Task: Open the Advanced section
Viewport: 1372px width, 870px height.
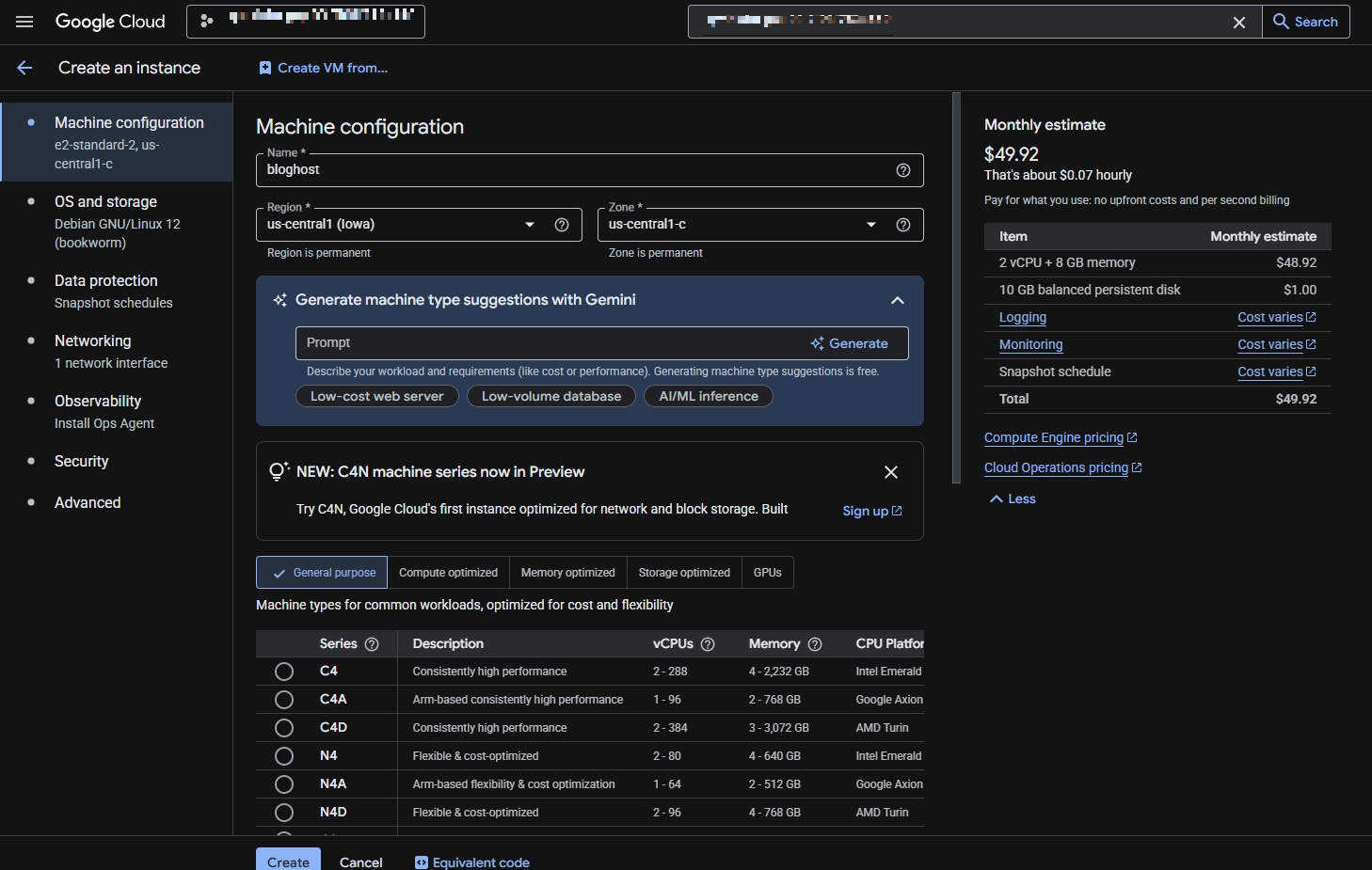Action: tap(117, 503)
